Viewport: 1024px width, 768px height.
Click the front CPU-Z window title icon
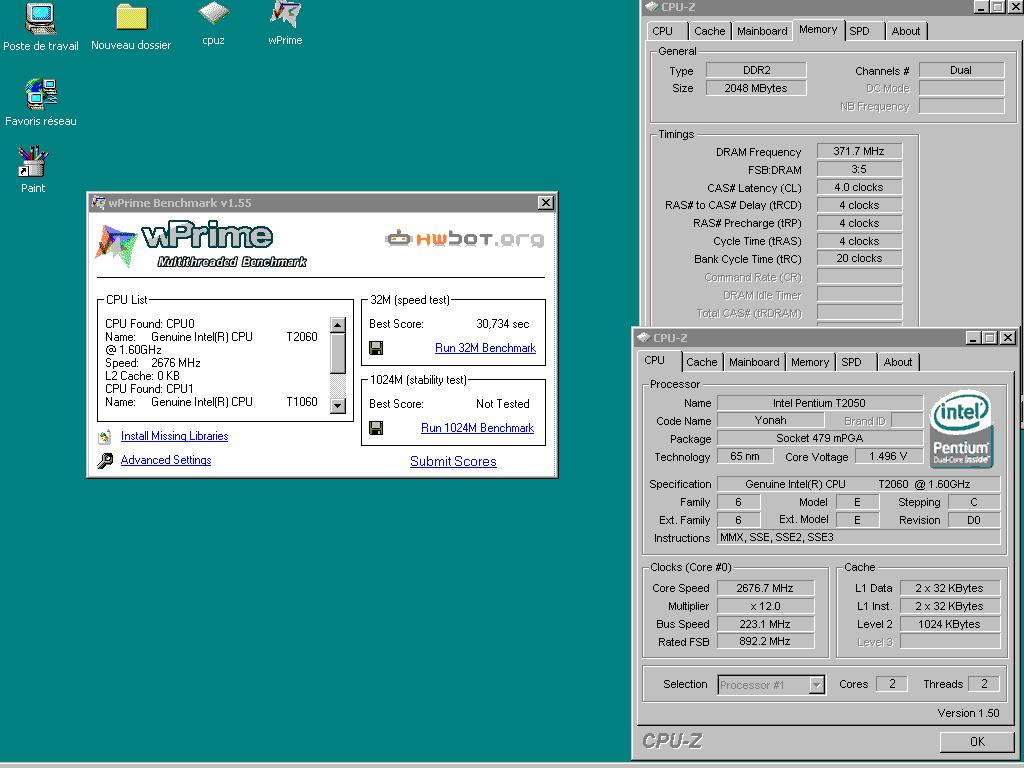point(643,338)
